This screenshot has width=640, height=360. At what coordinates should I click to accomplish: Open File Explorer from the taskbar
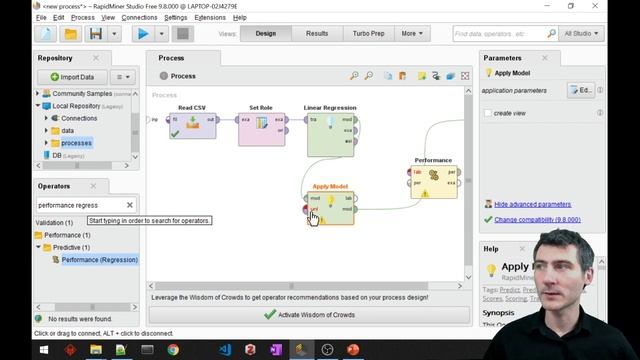click(x=96, y=350)
